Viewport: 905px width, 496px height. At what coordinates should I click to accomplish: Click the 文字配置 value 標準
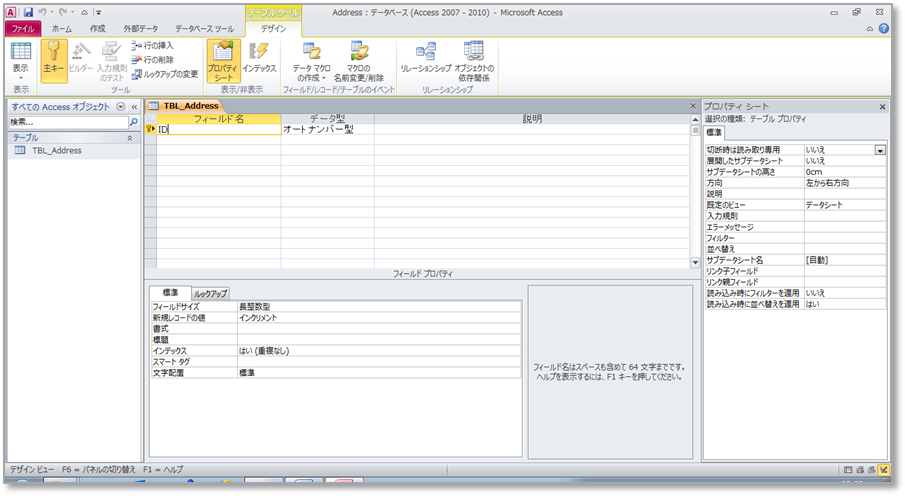tap(379, 373)
